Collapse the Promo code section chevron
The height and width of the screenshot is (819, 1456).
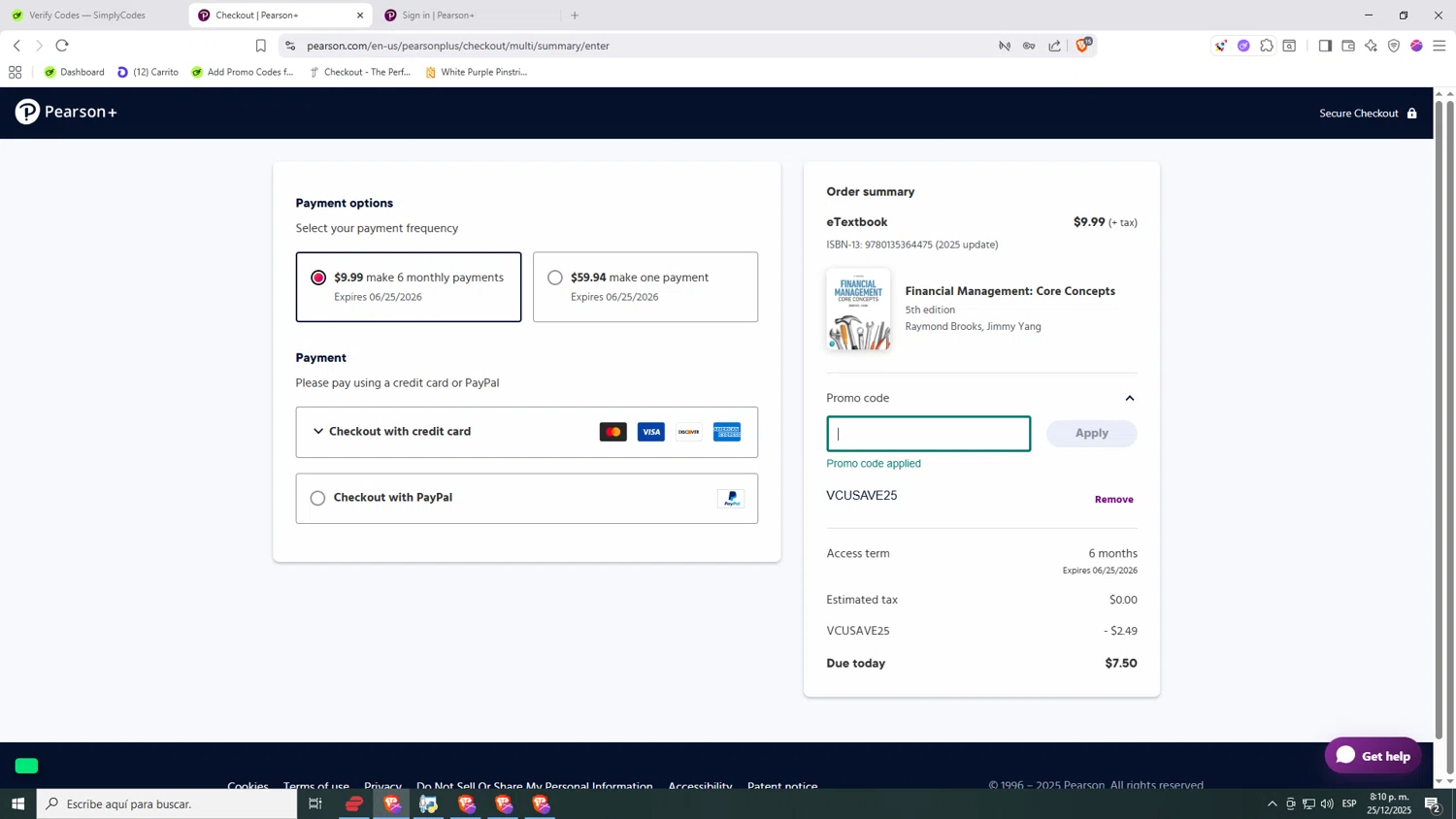tap(1129, 398)
